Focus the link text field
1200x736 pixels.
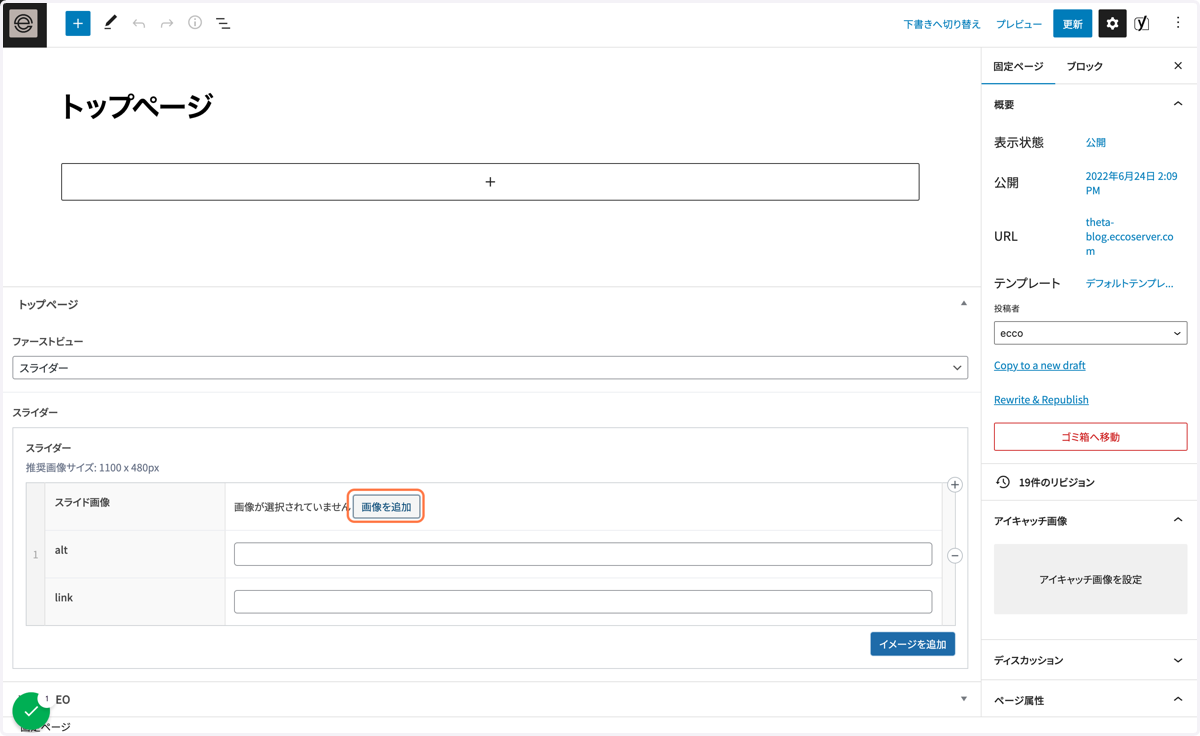coord(583,601)
